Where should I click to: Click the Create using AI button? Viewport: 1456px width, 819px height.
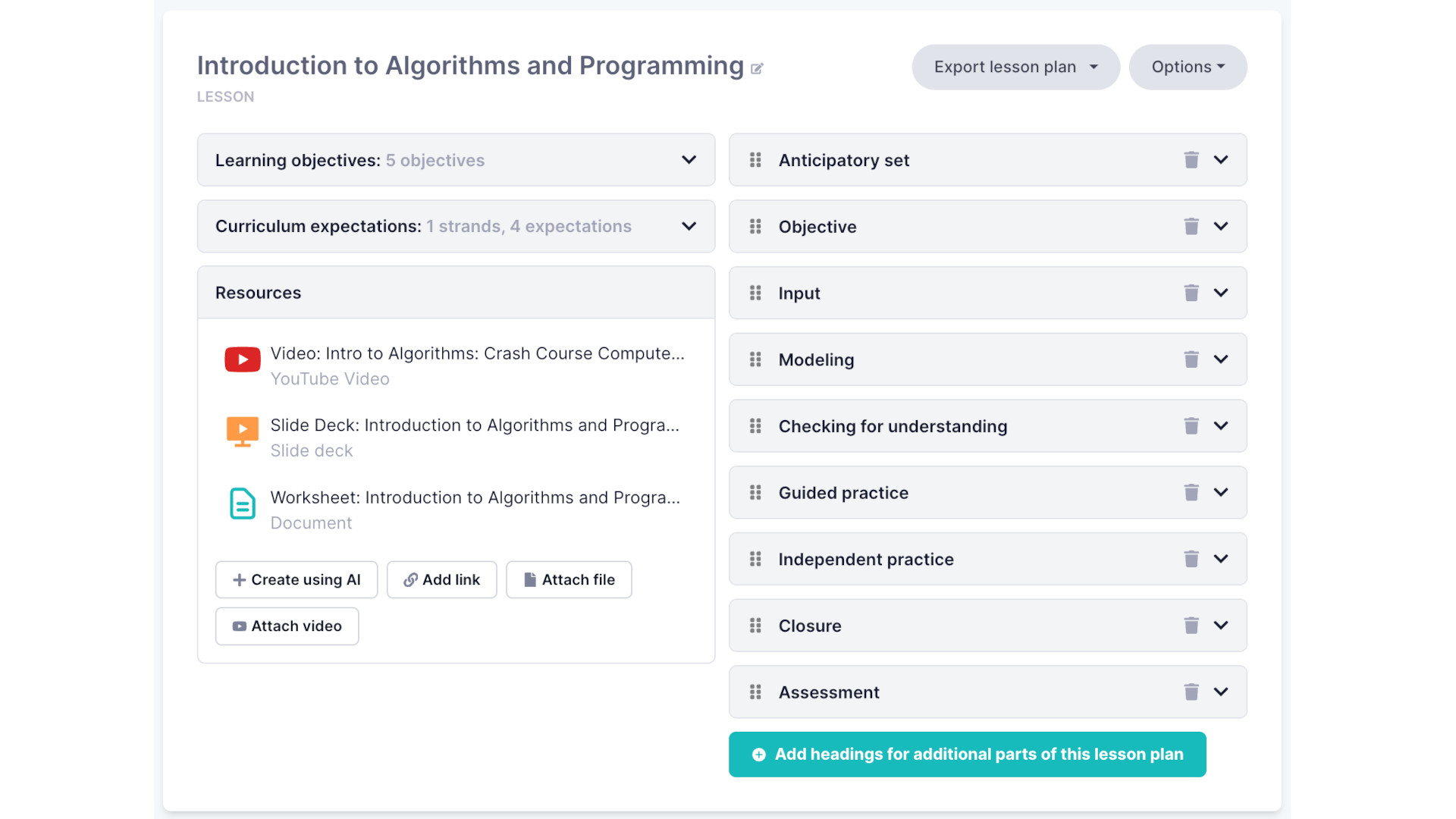297,580
